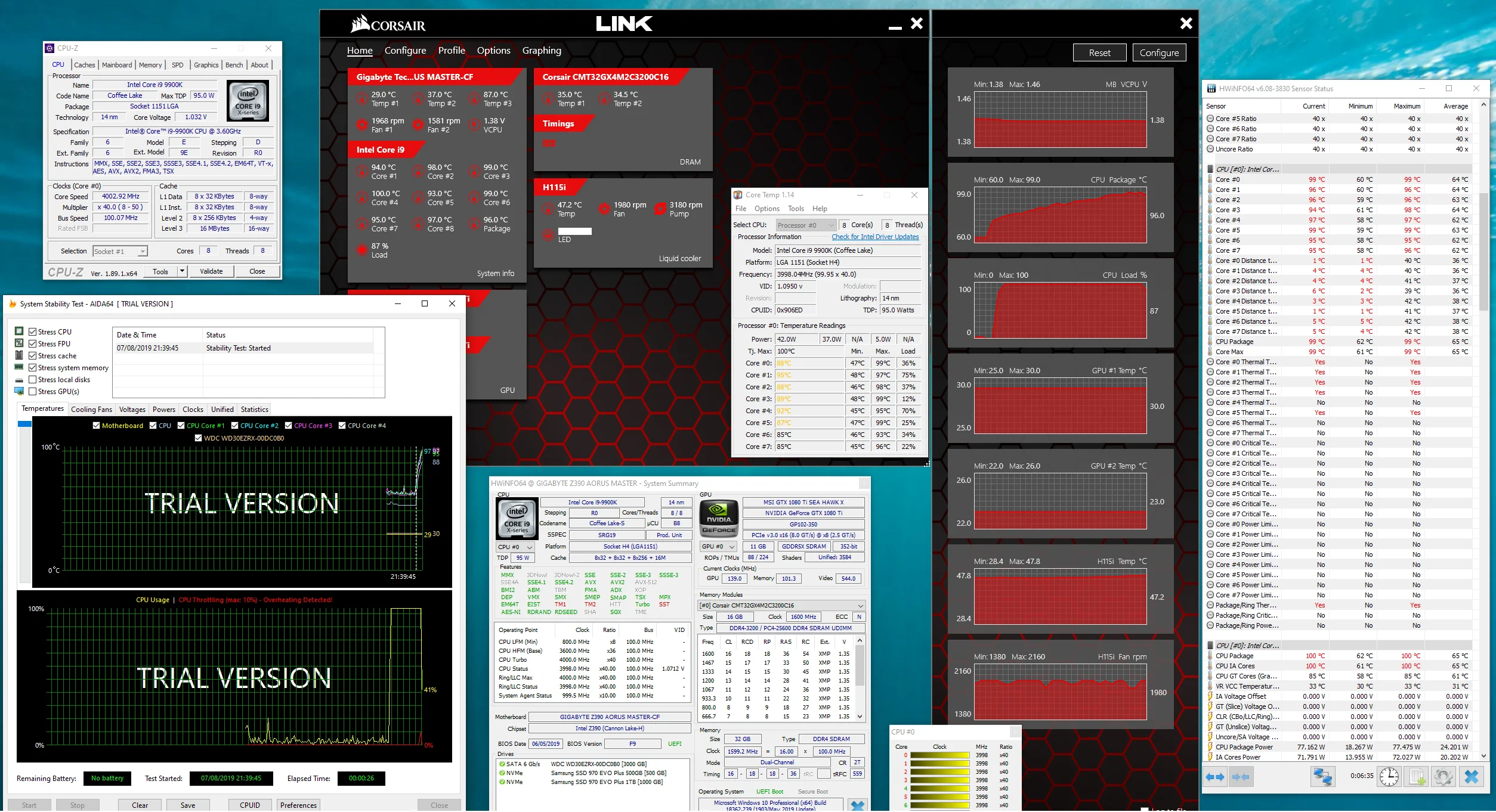Click the Preferences button in AIDA64

tap(298, 805)
